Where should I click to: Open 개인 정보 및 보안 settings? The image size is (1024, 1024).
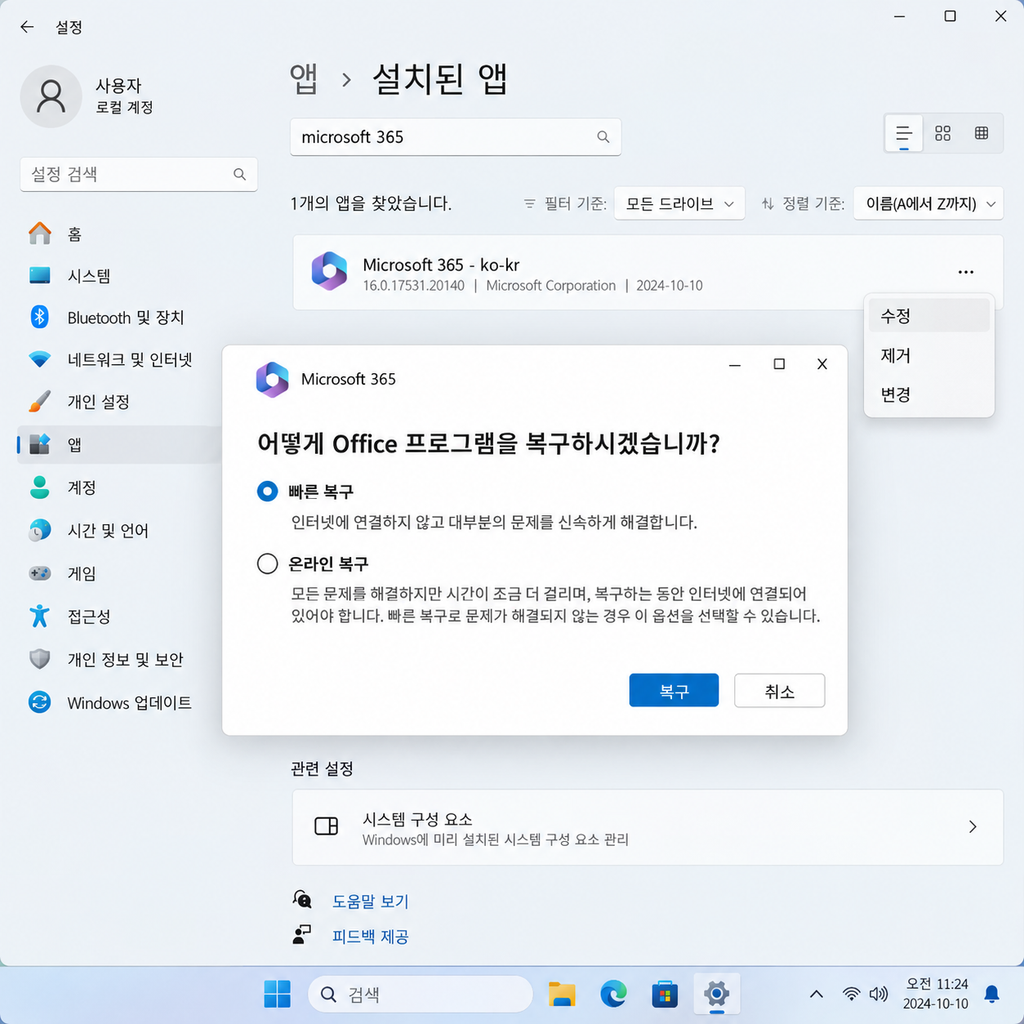click(120, 660)
